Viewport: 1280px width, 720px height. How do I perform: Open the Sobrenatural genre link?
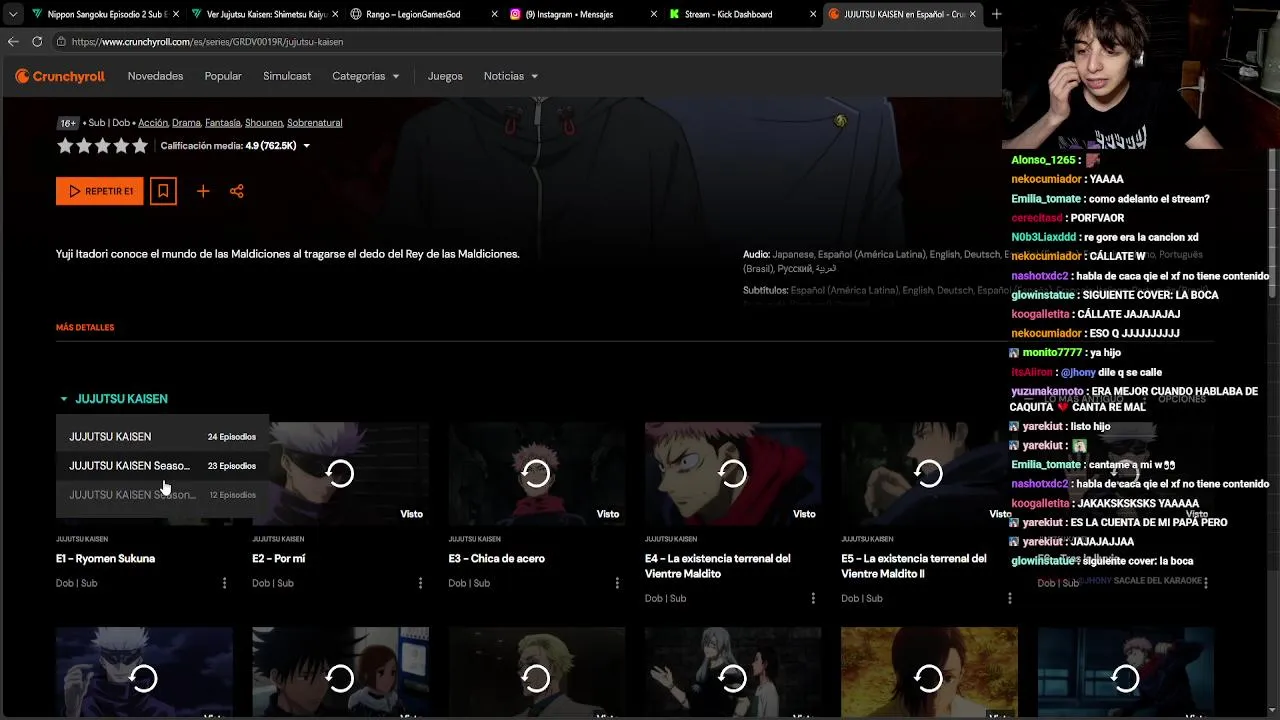pyautogui.click(x=314, y=123)
